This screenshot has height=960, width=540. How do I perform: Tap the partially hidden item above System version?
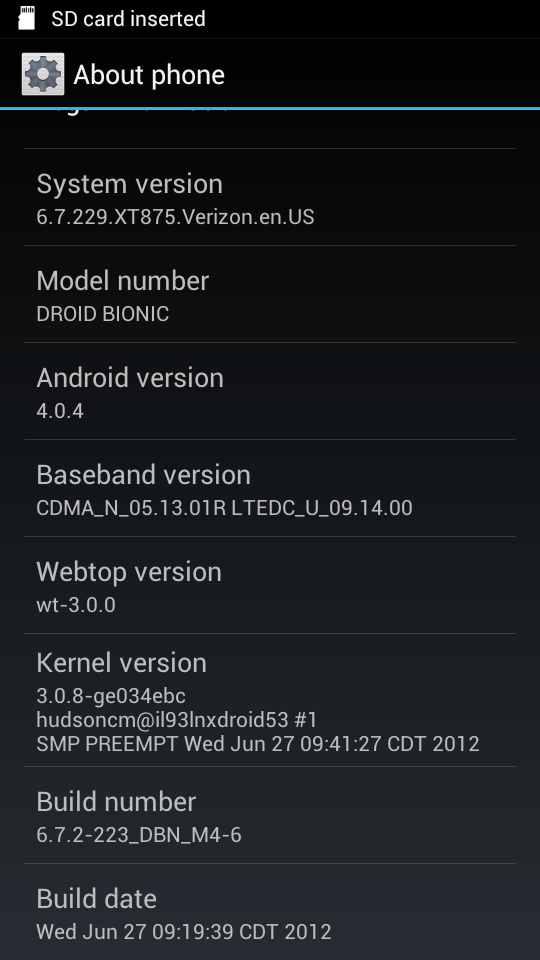coord(270,129)
